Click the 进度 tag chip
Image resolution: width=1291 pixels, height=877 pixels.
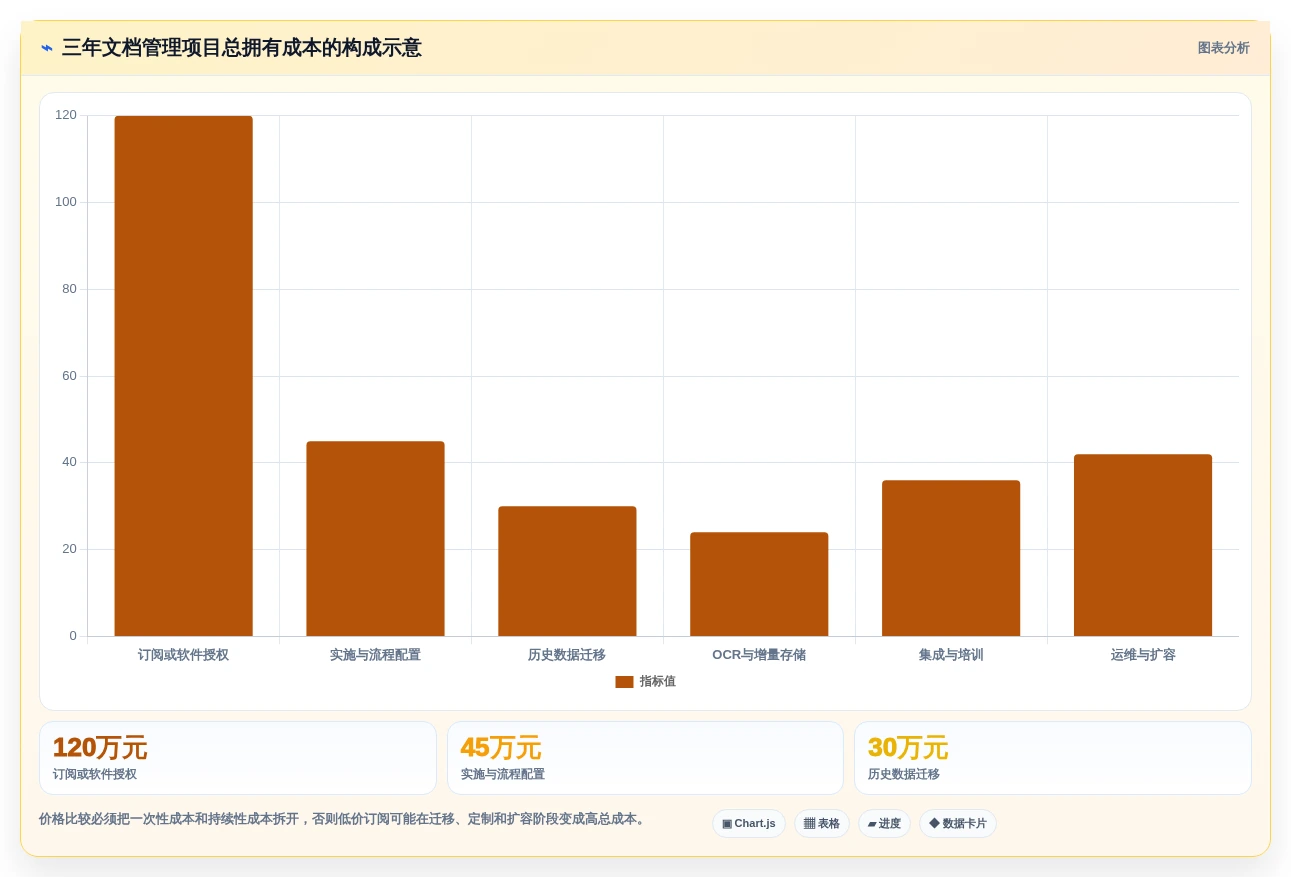pos(884,824)
